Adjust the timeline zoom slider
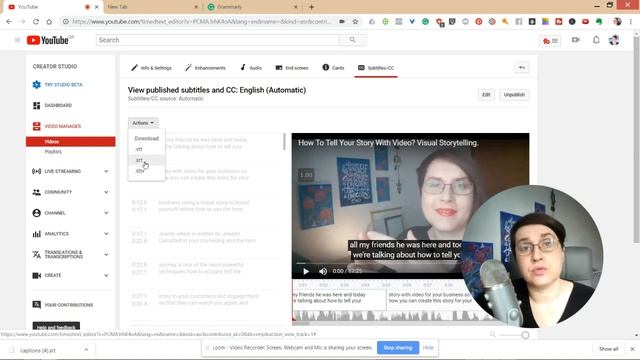The width and height of the screenshot is (640, 360). [x=525, y=335]
